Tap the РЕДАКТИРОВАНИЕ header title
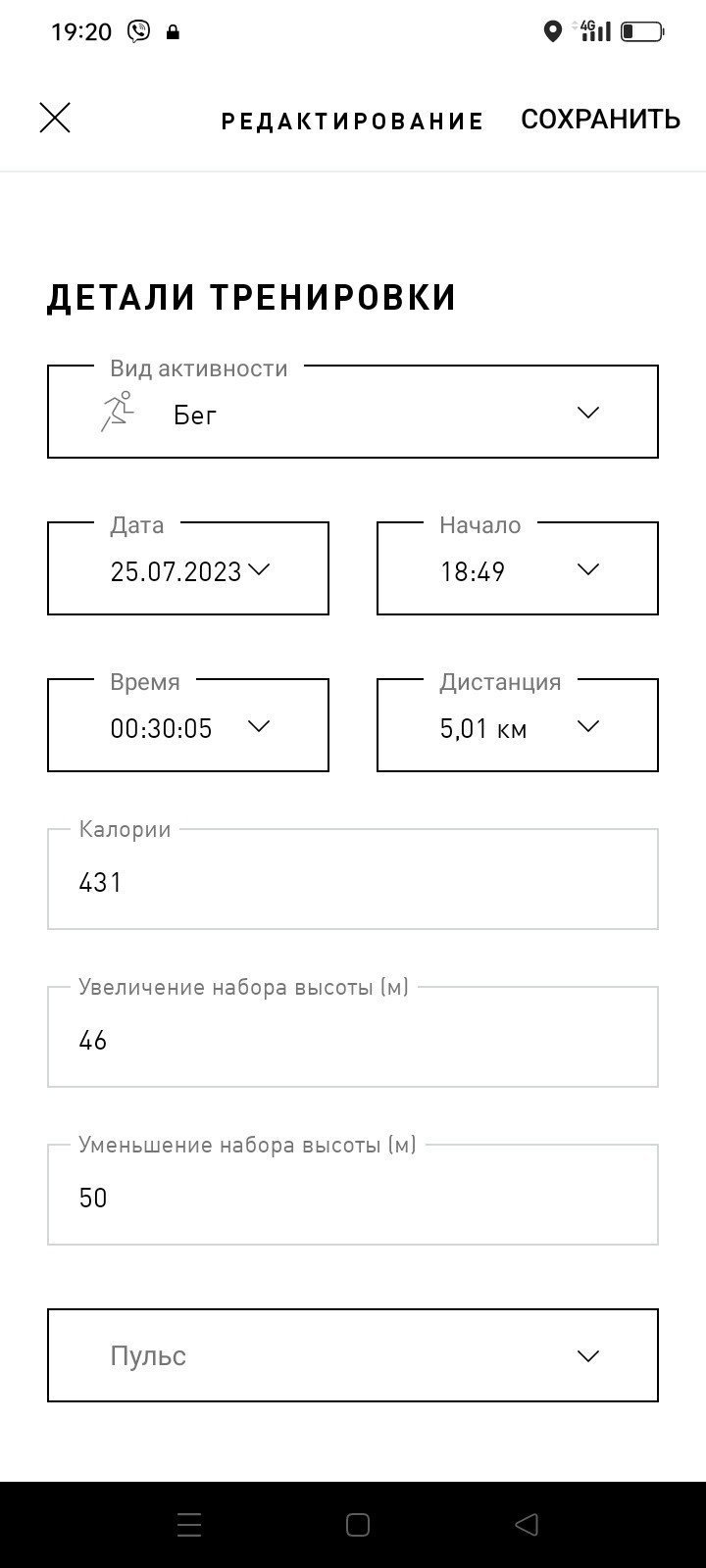Viewport: 706px width, 1568px height. pos(352,121)
